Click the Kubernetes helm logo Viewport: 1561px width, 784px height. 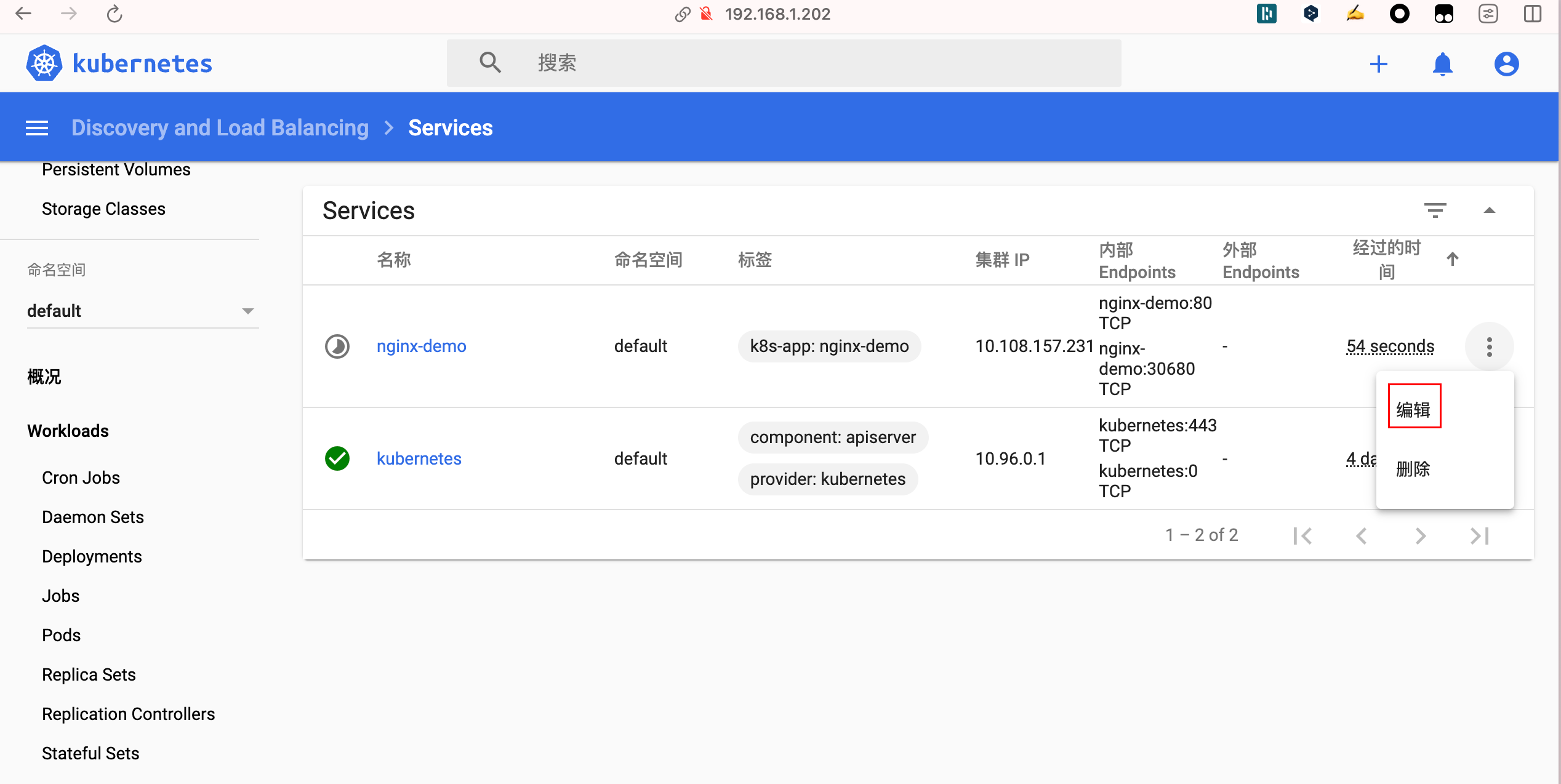click(44, 63)
